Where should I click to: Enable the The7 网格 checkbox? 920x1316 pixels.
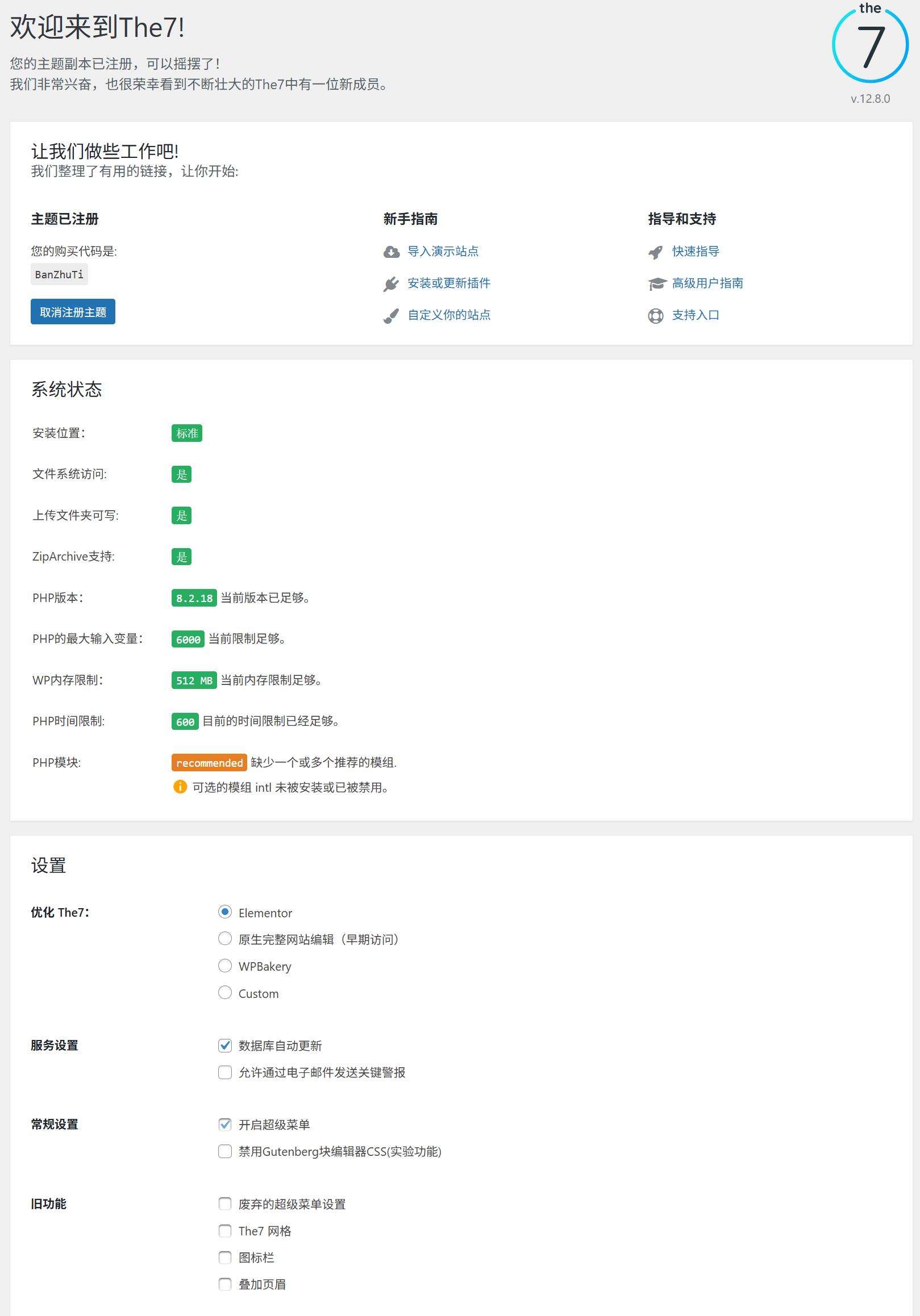coord(225,1231)
